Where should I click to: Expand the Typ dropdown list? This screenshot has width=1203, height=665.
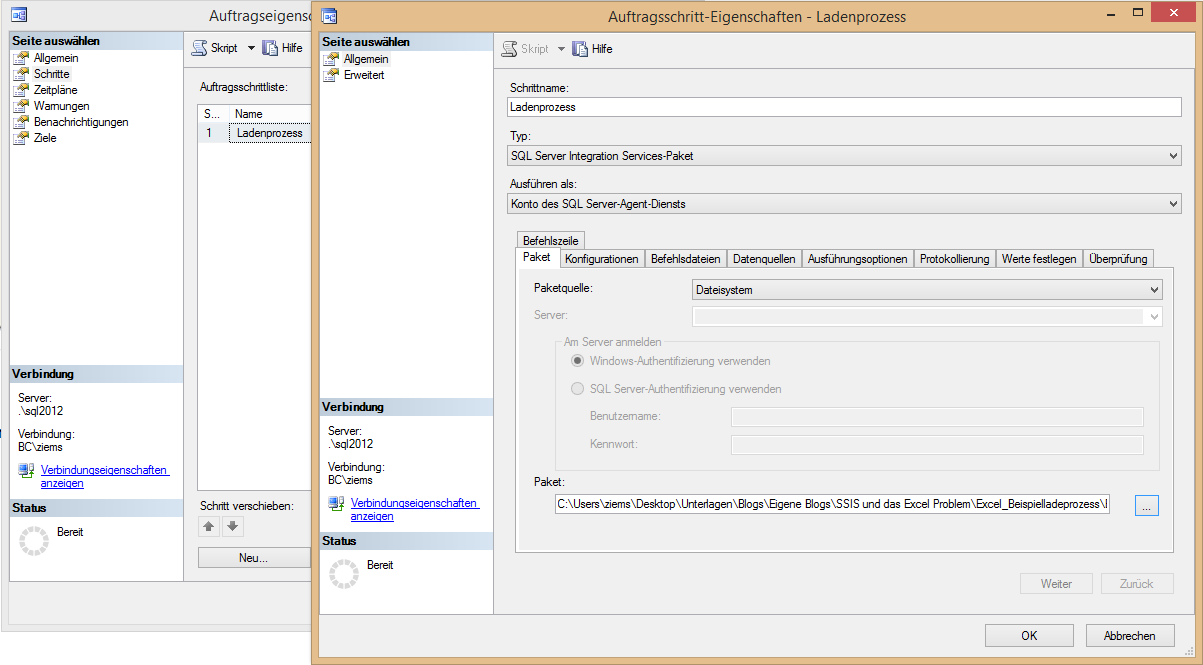[x=1173, y=156]
